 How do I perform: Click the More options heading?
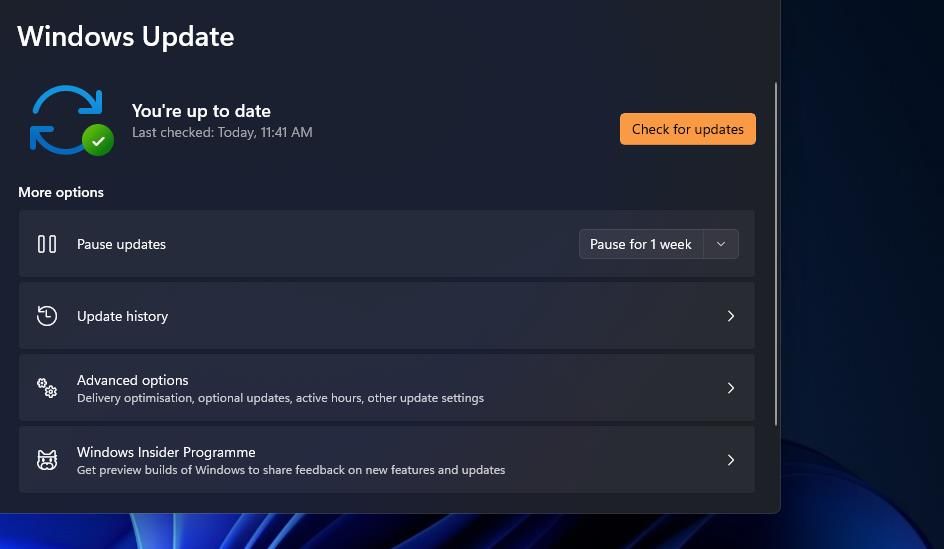click(61, 192)
